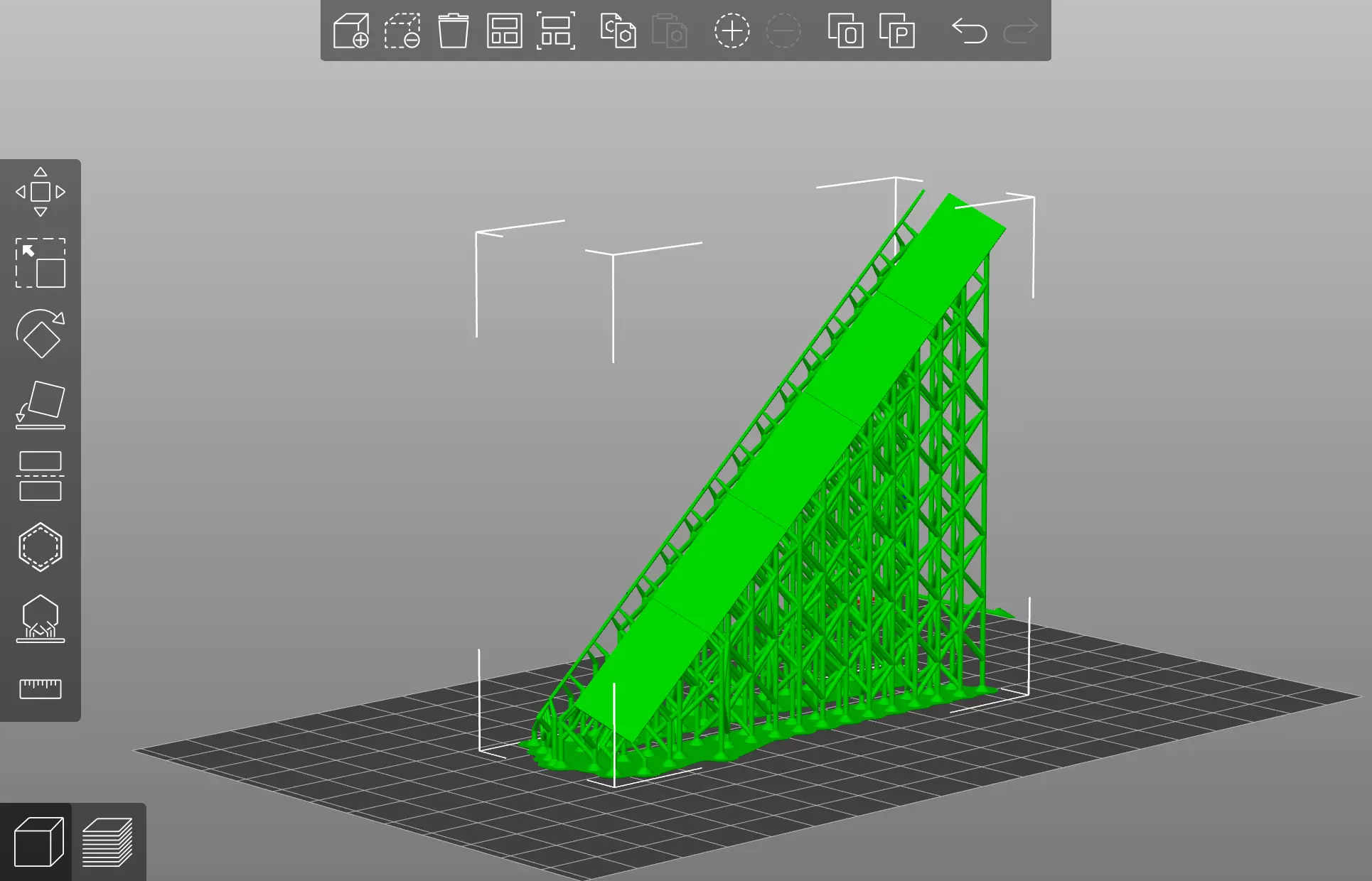1372x881 pixels.
Task: Select the Rotate tool
Action: pos(41,334)
